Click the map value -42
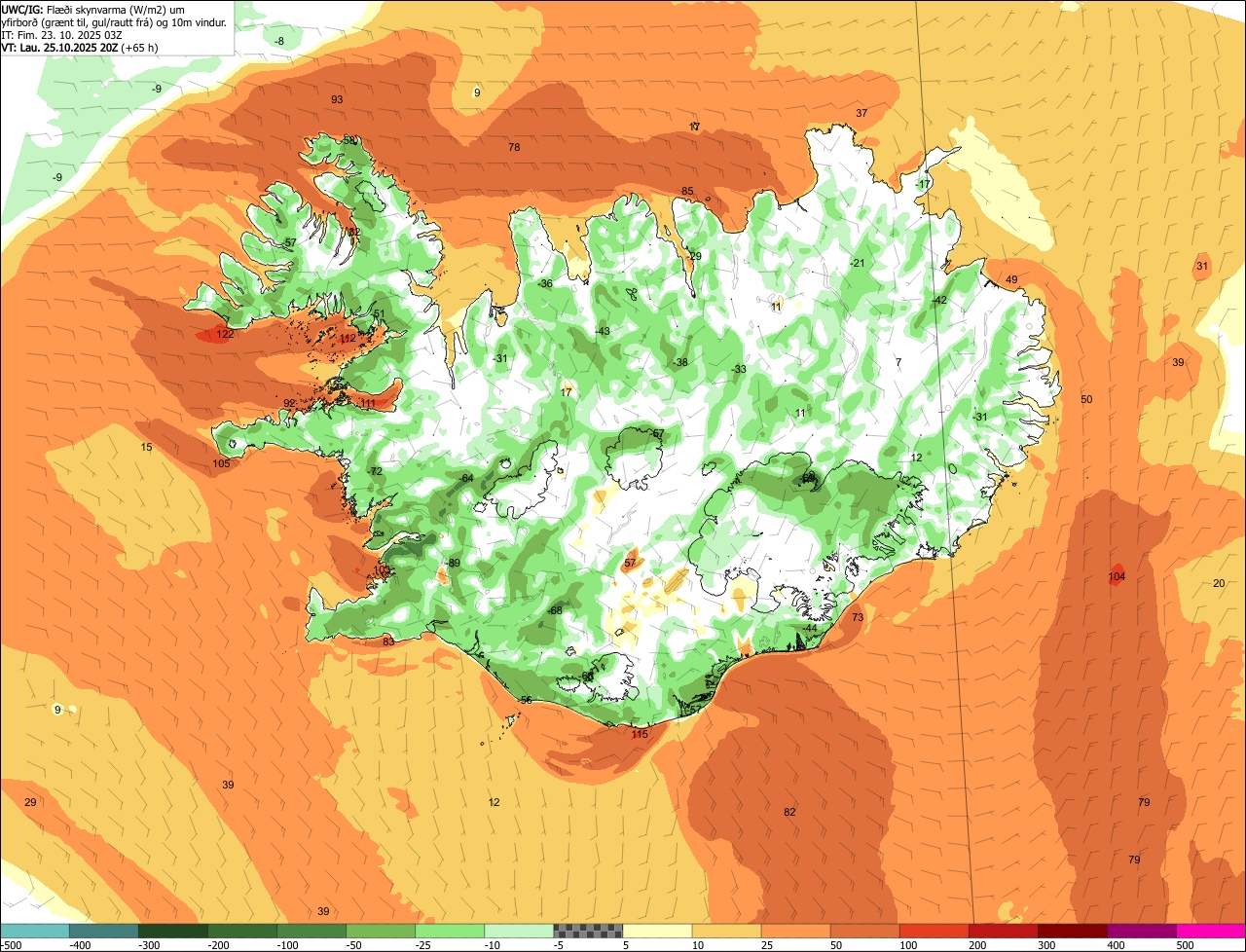The height and width of the screenshot is (952, 1246). (x=938, y=301)
